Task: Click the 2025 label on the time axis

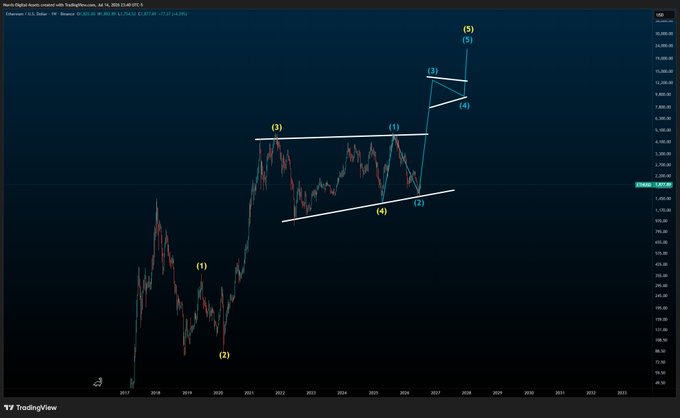Action: point(373,393)
